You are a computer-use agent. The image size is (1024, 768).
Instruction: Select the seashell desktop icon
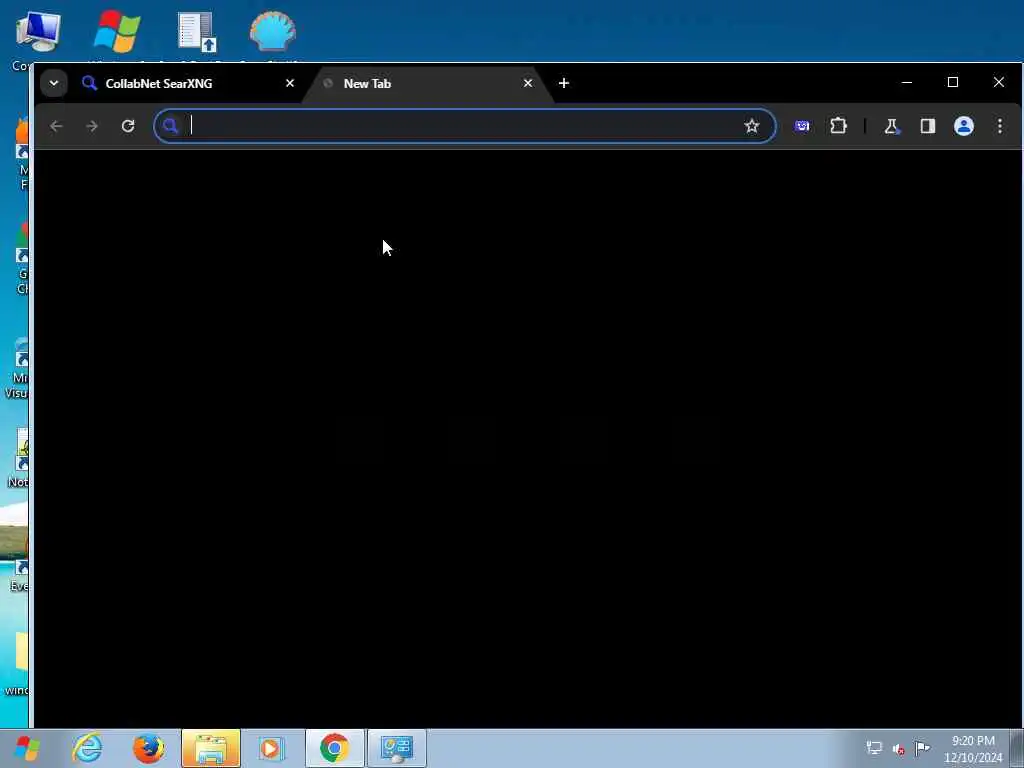coord(273,33)
